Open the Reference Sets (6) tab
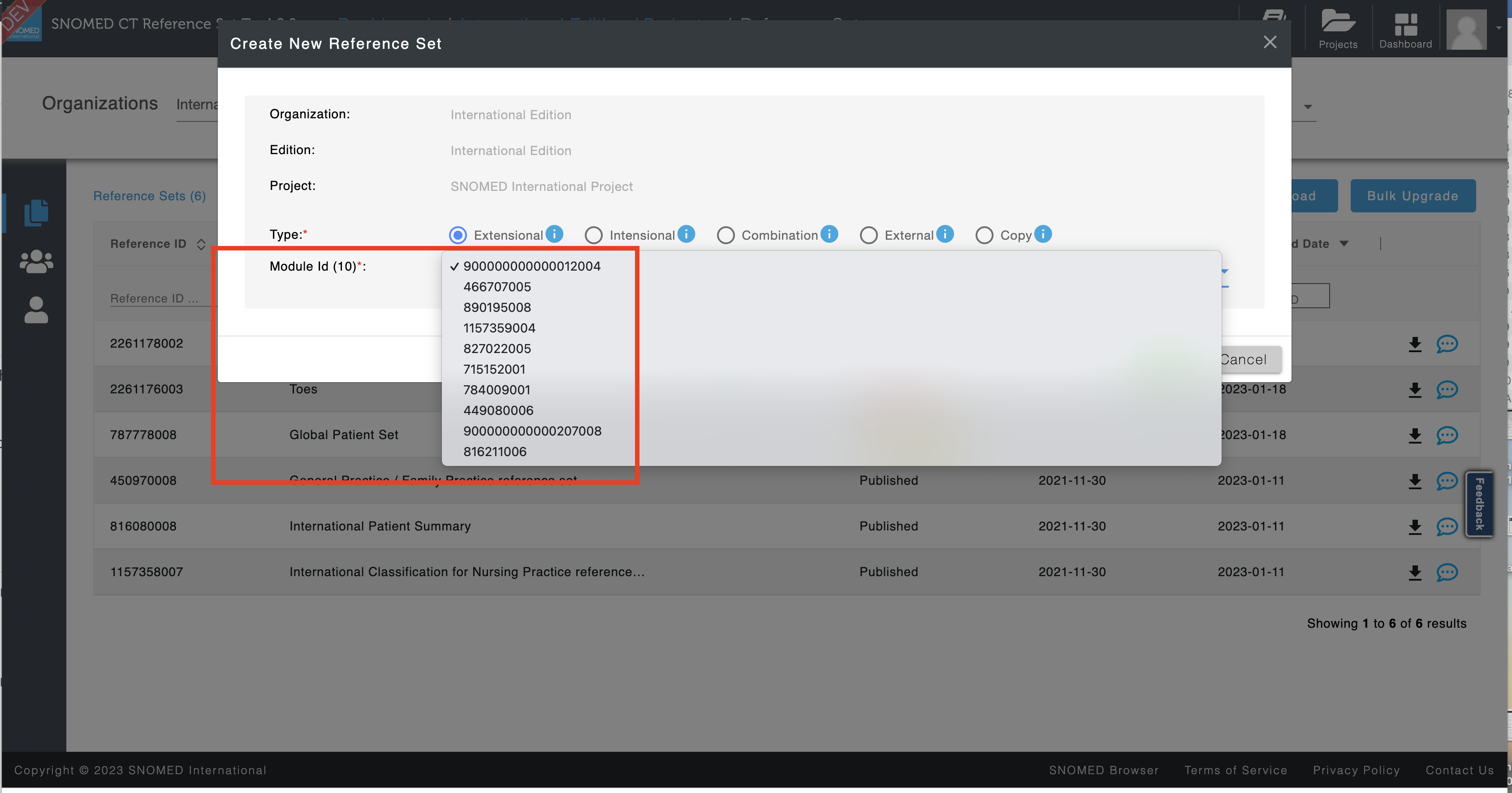The width and height of the screenshot is (1512, 793). 150,196
